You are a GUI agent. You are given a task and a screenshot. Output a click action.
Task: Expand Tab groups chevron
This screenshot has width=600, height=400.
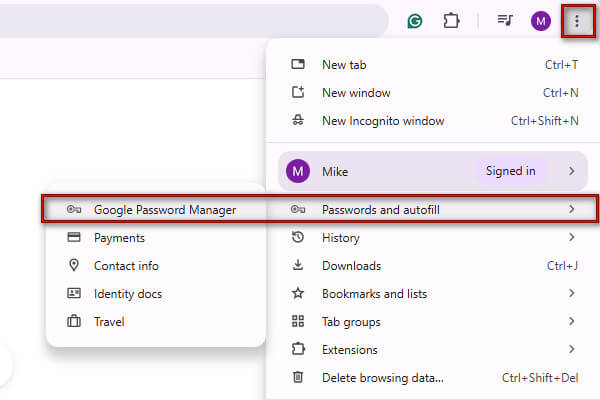pos(571,321)
